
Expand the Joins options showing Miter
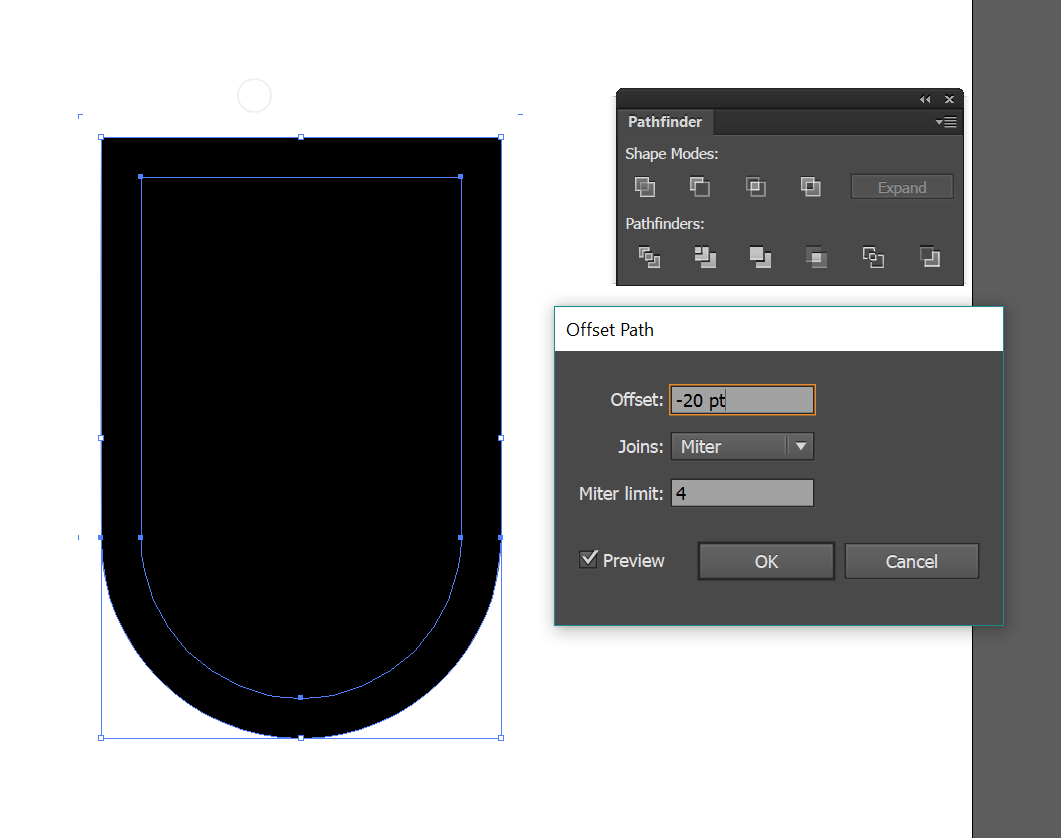tap(800, 446)
